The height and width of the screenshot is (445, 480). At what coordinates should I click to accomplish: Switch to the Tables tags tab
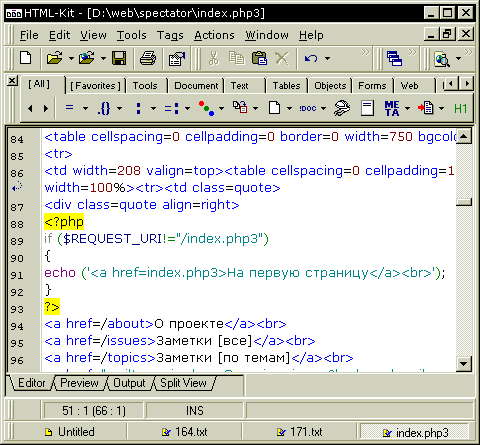point(286,86)
